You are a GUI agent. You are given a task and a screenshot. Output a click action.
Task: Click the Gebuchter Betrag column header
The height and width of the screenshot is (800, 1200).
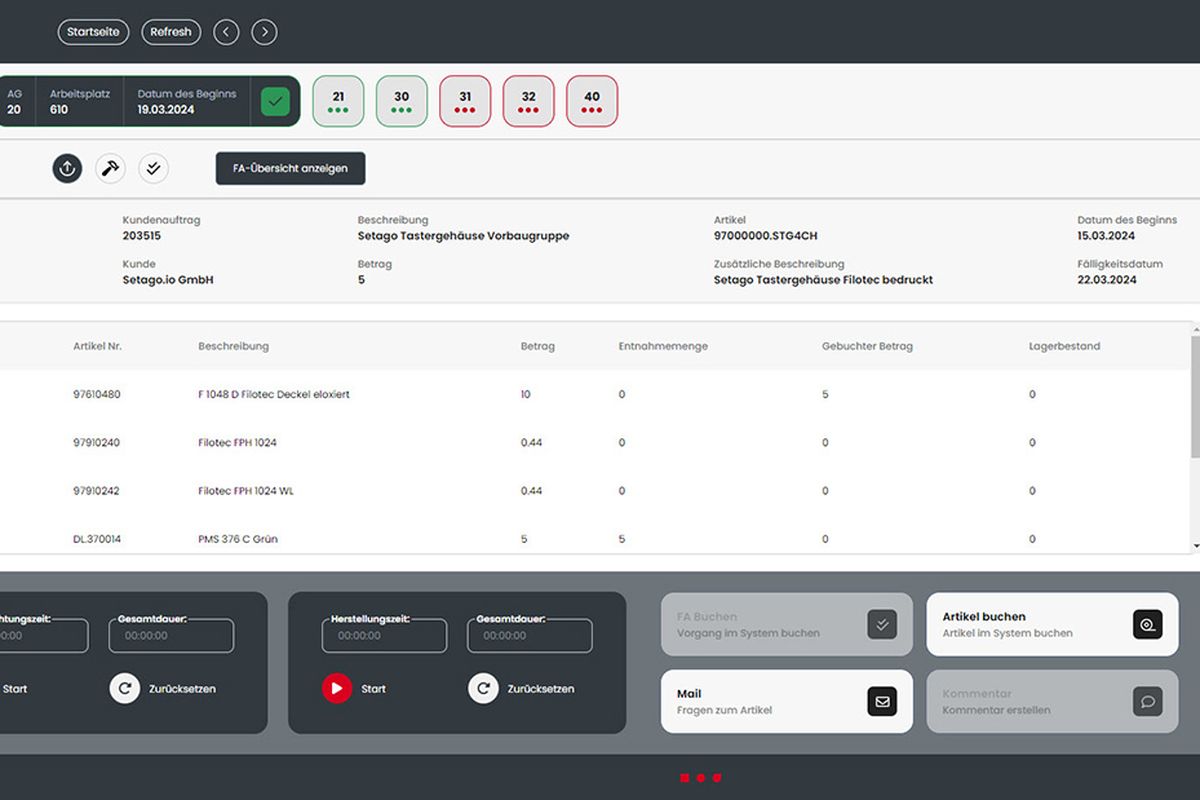[x=867, y=346]
